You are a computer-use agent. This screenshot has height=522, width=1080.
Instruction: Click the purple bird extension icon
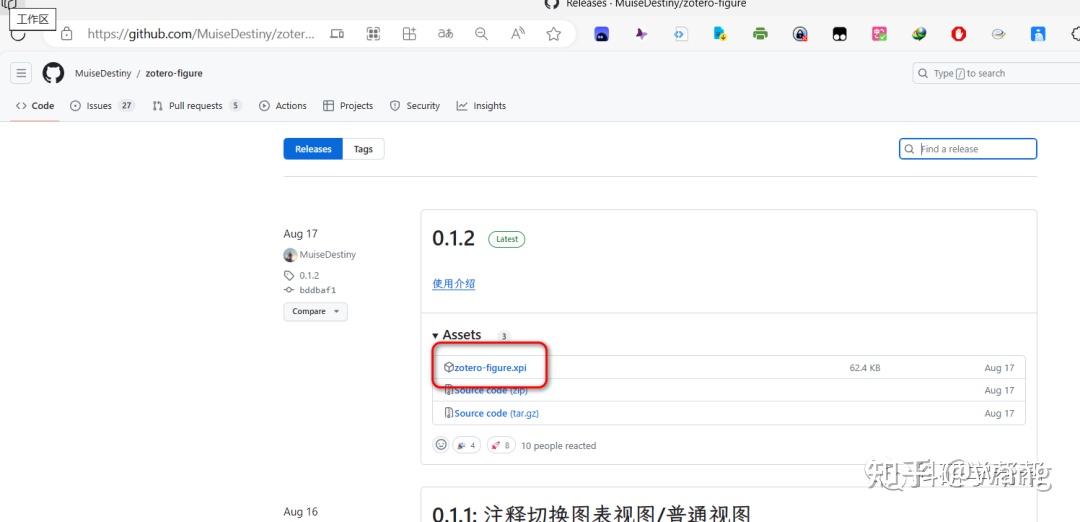tap(641, 34)
